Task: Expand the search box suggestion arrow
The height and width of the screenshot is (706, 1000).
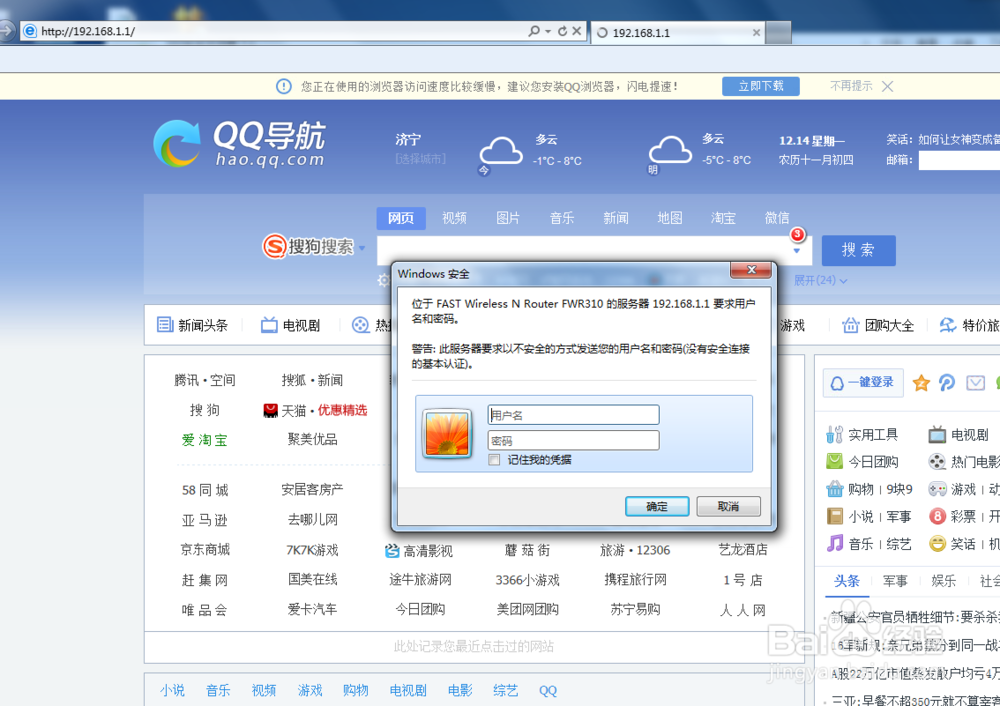Action: coord(797,251)
